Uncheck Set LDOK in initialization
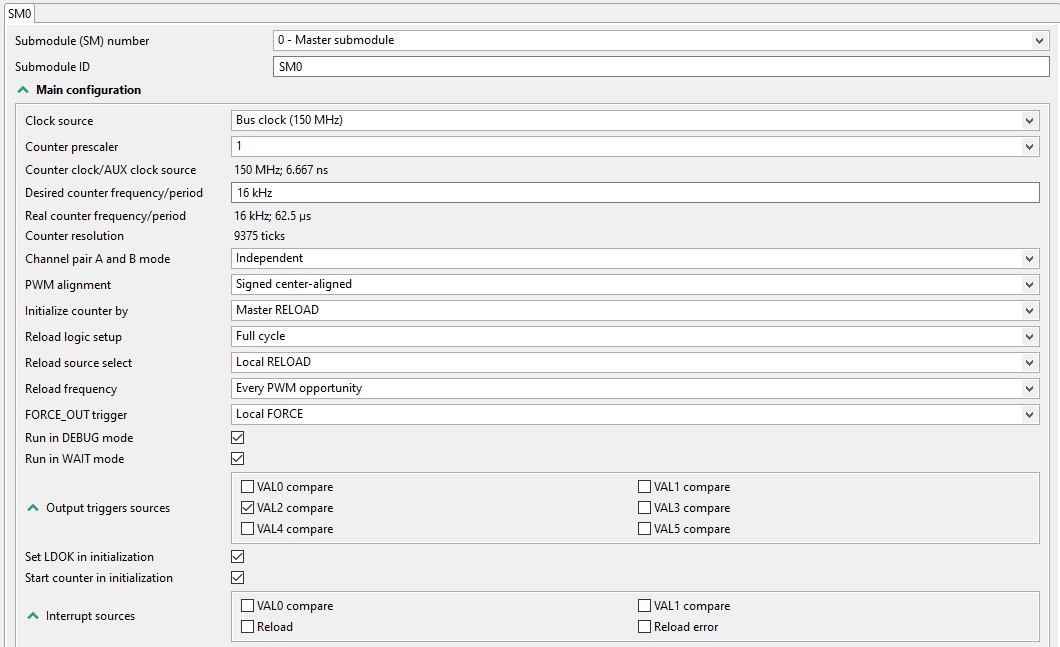 coord(238,557)
